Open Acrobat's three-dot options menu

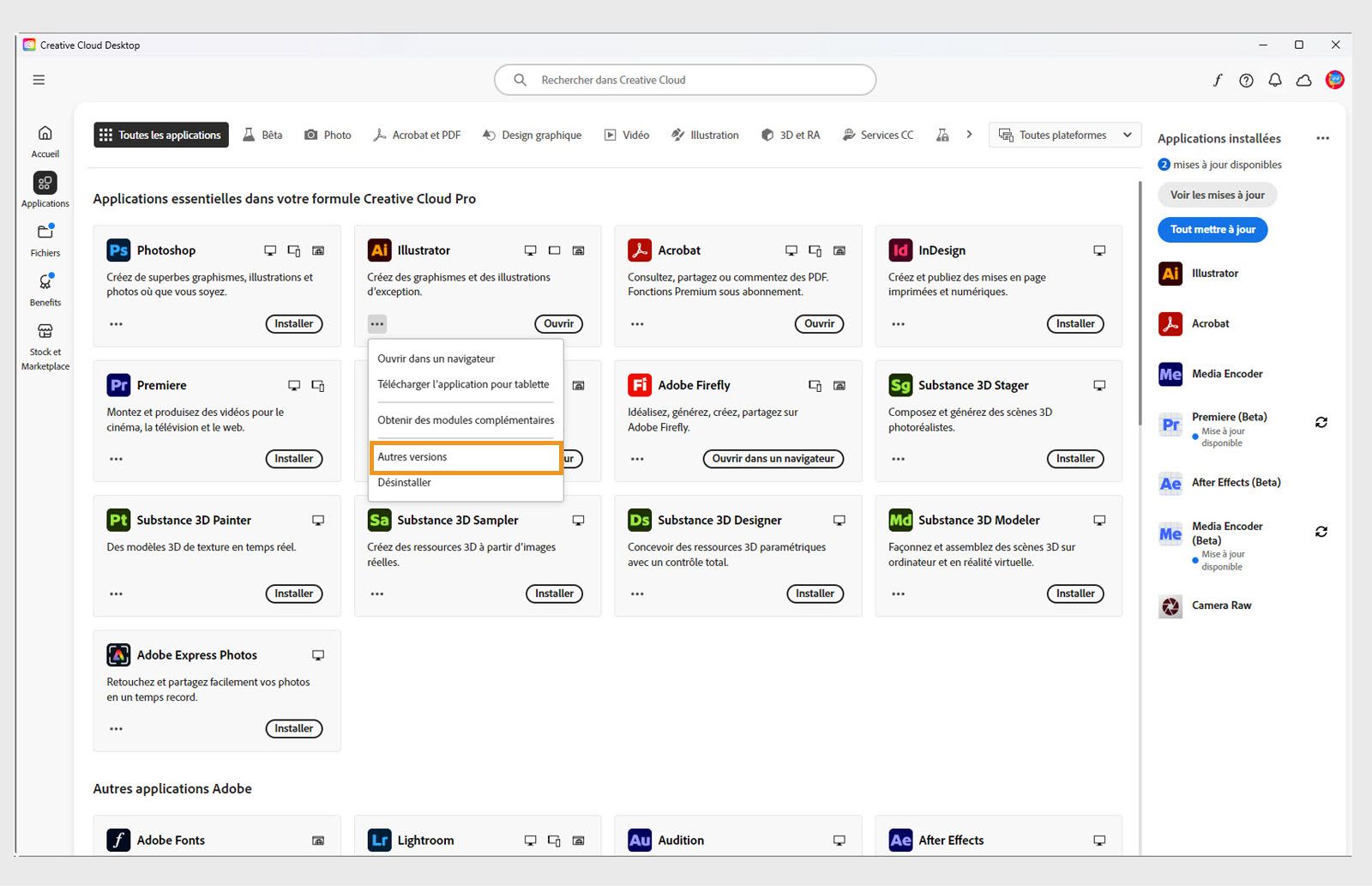[x=637, y=324]
